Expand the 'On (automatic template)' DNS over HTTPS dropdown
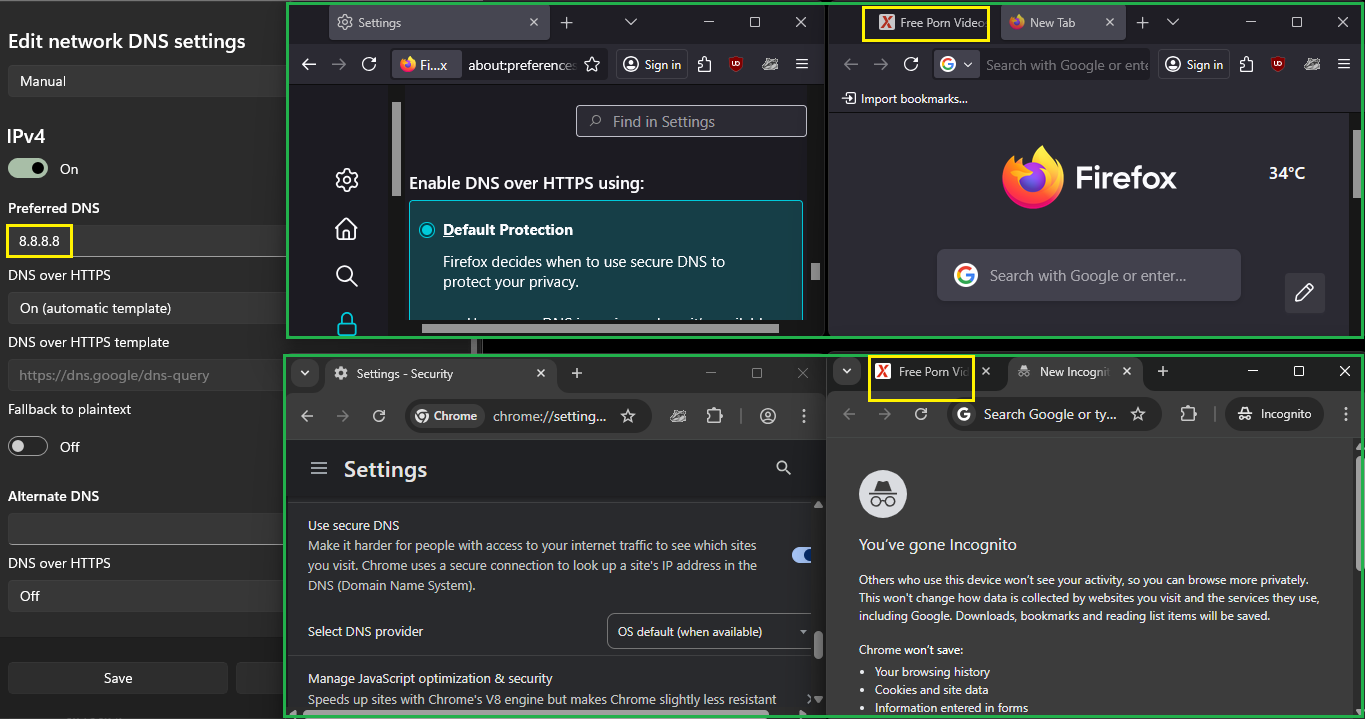 tap(145, 308)
